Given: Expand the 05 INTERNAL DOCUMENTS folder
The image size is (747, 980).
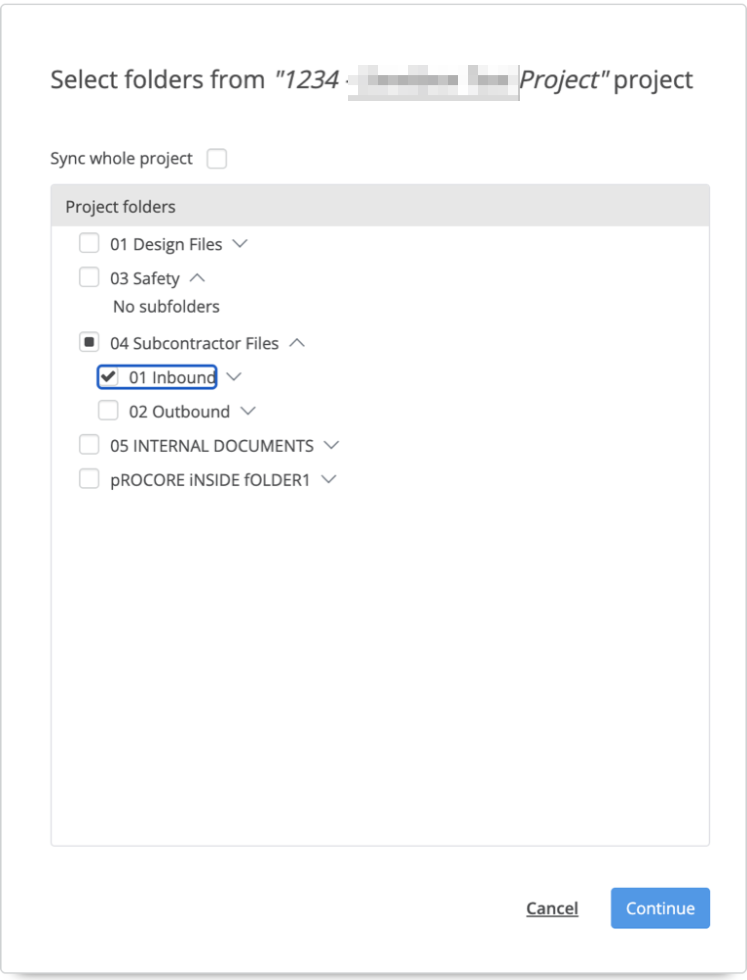Looking at the screenshot, I should pyautogui.click(x=332, y=444).
